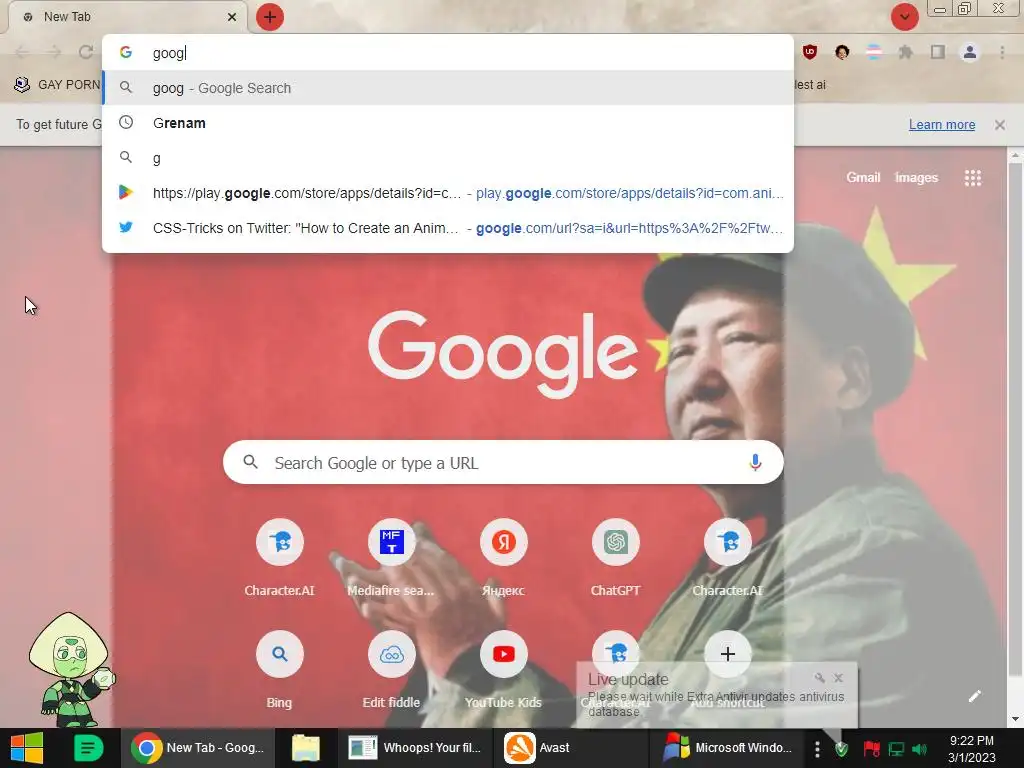
Task: Close the New Tab tab
Action: point(232,17)
